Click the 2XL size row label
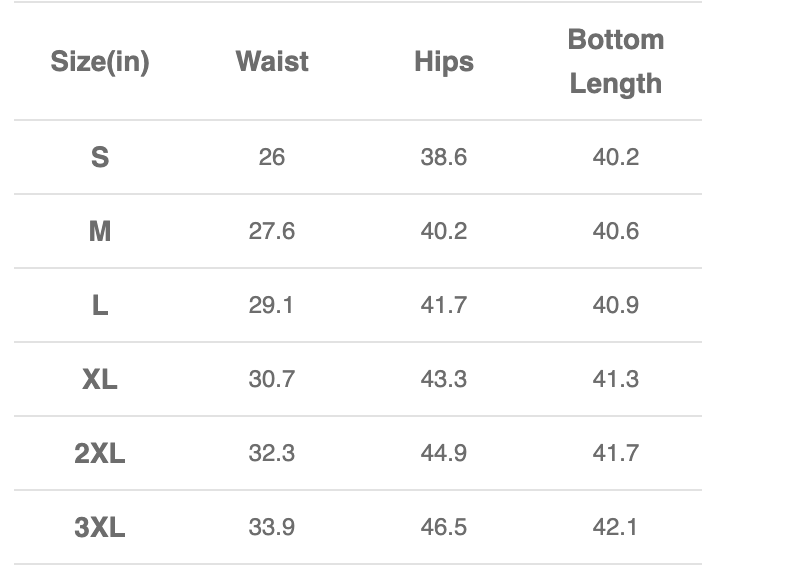The height and width of the screenshot is (568, 788). click(100, 453)
